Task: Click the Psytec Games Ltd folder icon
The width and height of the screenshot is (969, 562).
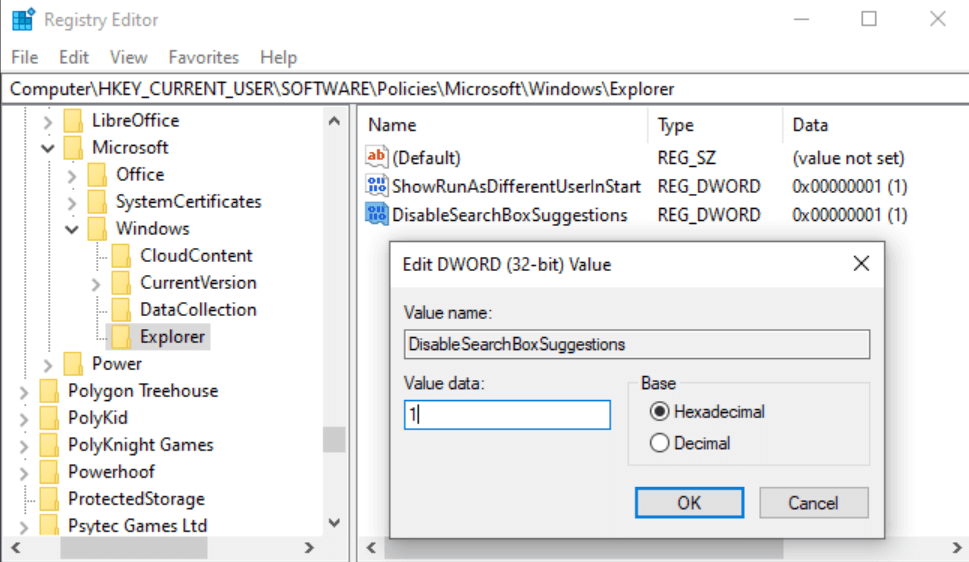Action: point(49,526)
